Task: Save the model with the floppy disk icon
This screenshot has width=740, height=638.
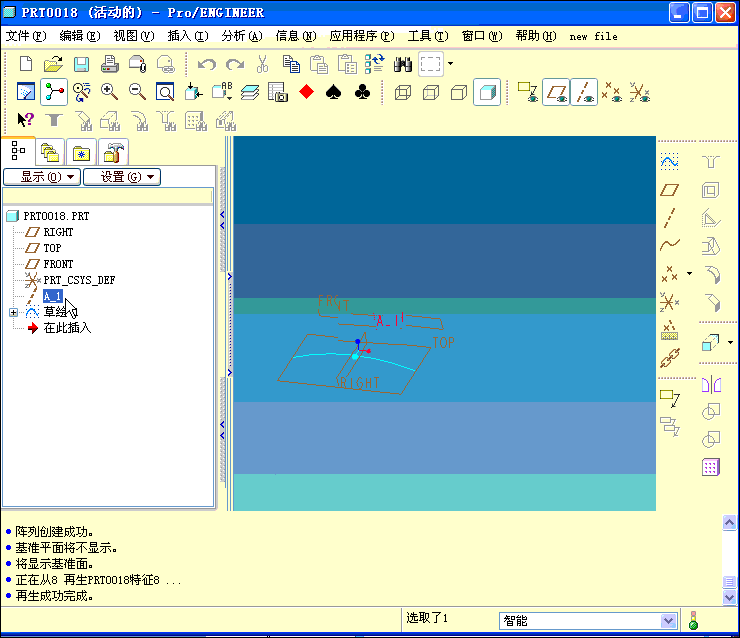Action: [81, 64]
